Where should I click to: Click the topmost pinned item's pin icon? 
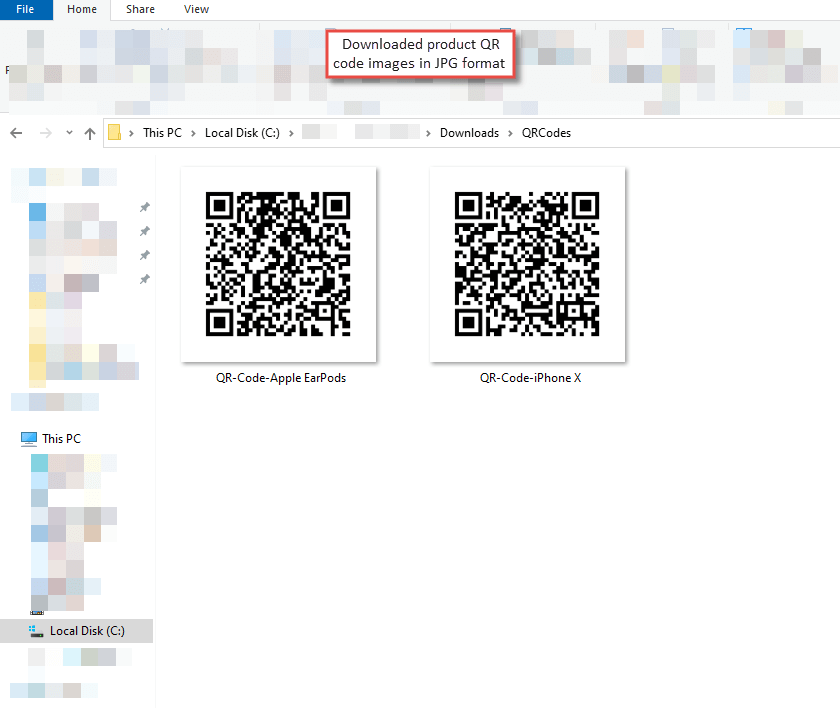(x=144, y=206)
